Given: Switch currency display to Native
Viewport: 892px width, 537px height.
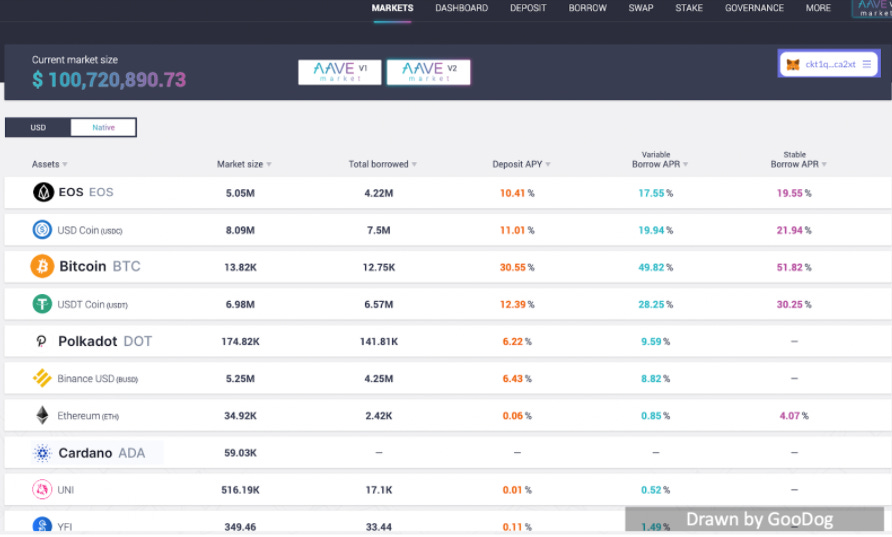Looking at the screenshot, I should pos(104,127).
